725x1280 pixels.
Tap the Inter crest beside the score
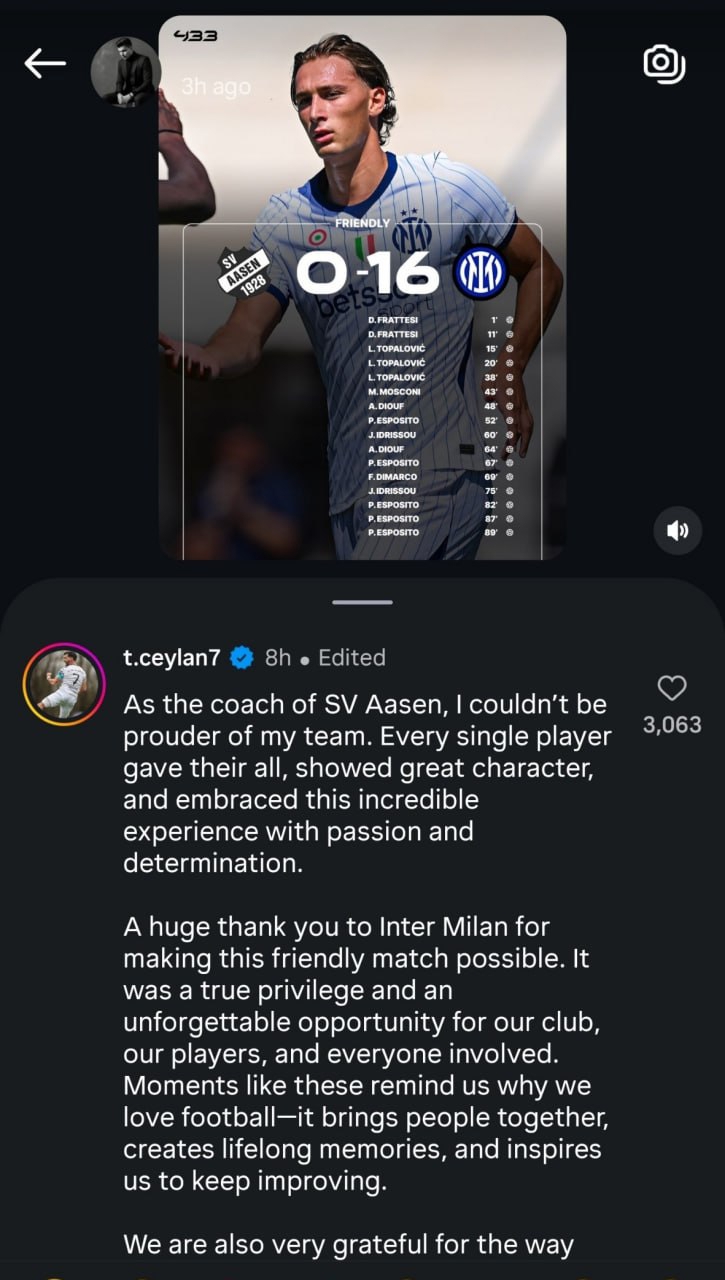(481, 273)
